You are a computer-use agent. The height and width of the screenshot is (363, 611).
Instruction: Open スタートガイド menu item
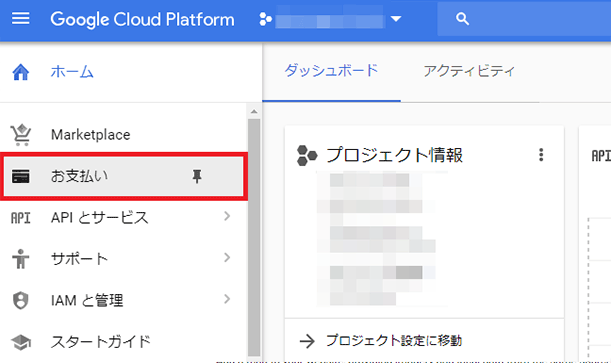(101, 342)
